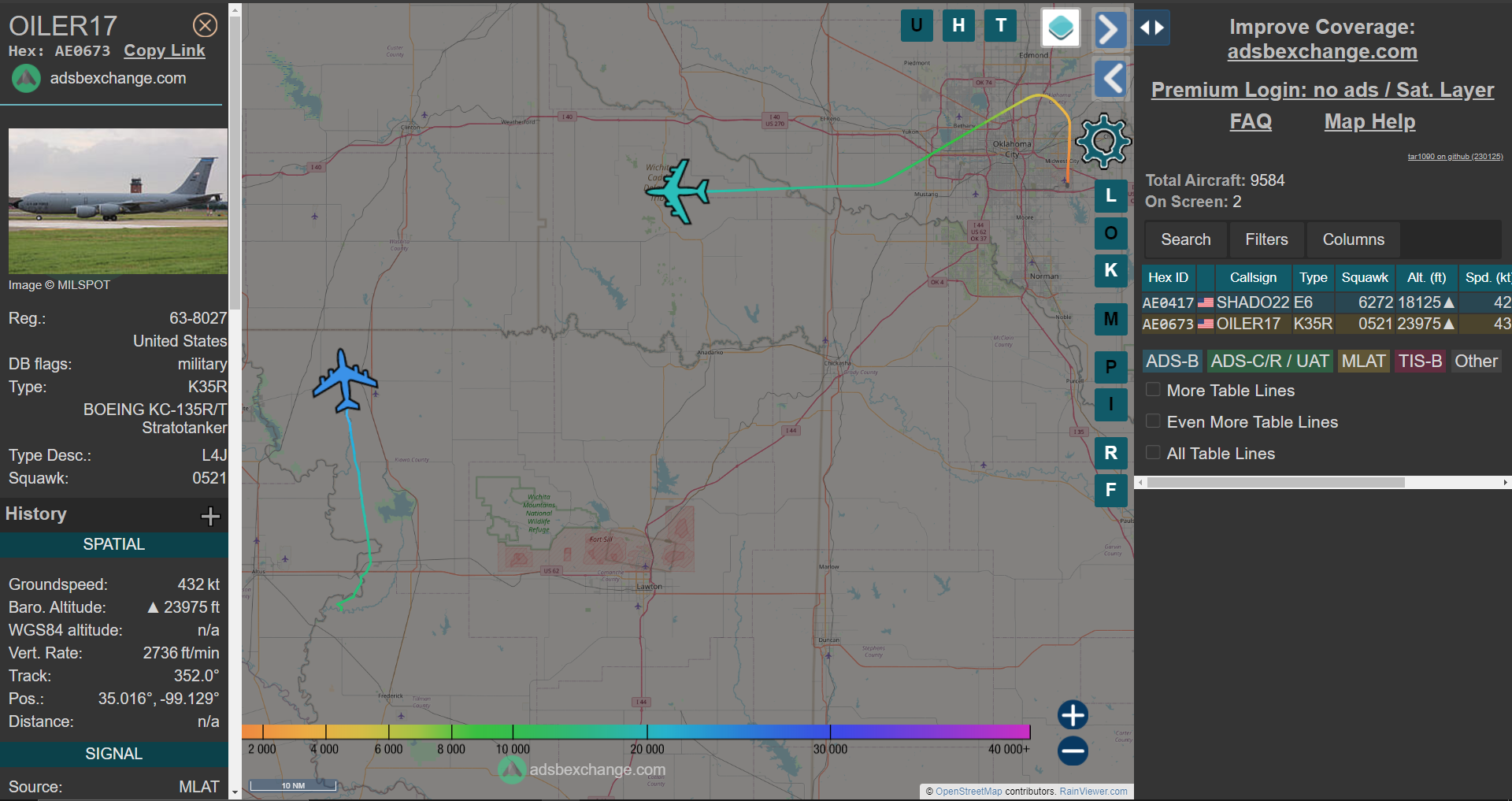Click the position 35.016°, -99.129° value
1512x801 pixels.
(158, 699)
